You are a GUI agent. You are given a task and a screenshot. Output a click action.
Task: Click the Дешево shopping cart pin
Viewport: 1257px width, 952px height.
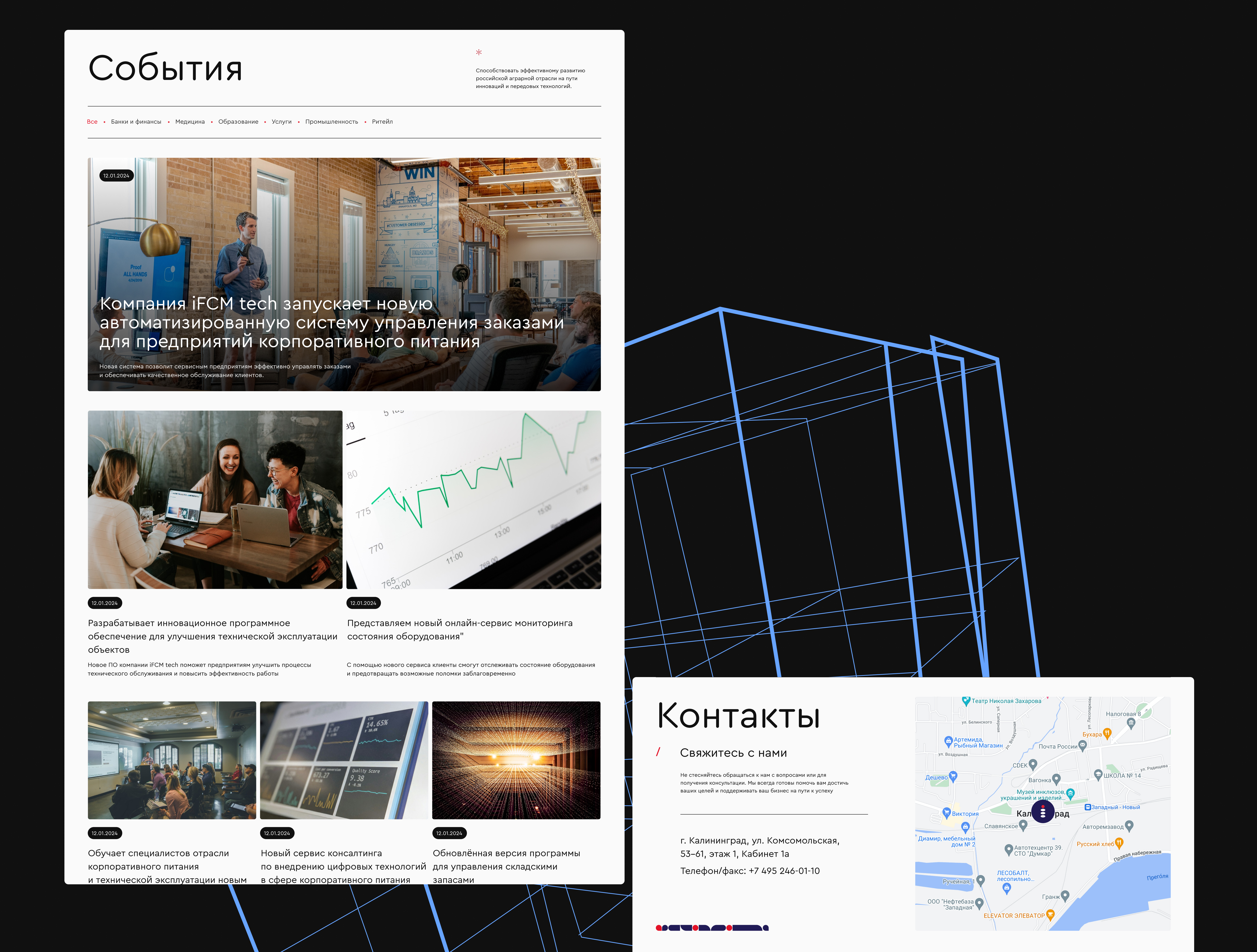pos(953,776)
